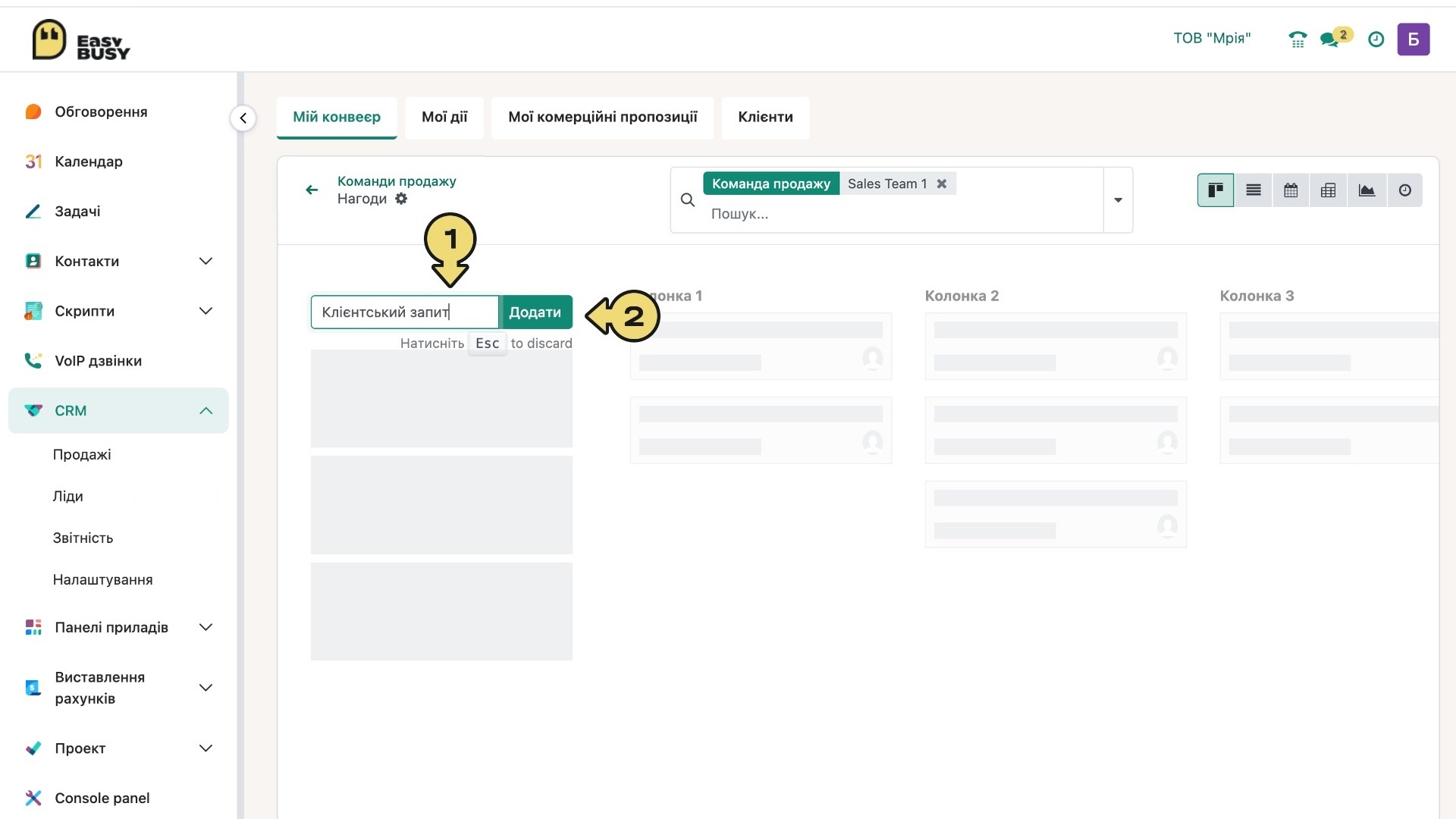
Task: Click the Колонка 3 header text
Action: [1257, 296]
